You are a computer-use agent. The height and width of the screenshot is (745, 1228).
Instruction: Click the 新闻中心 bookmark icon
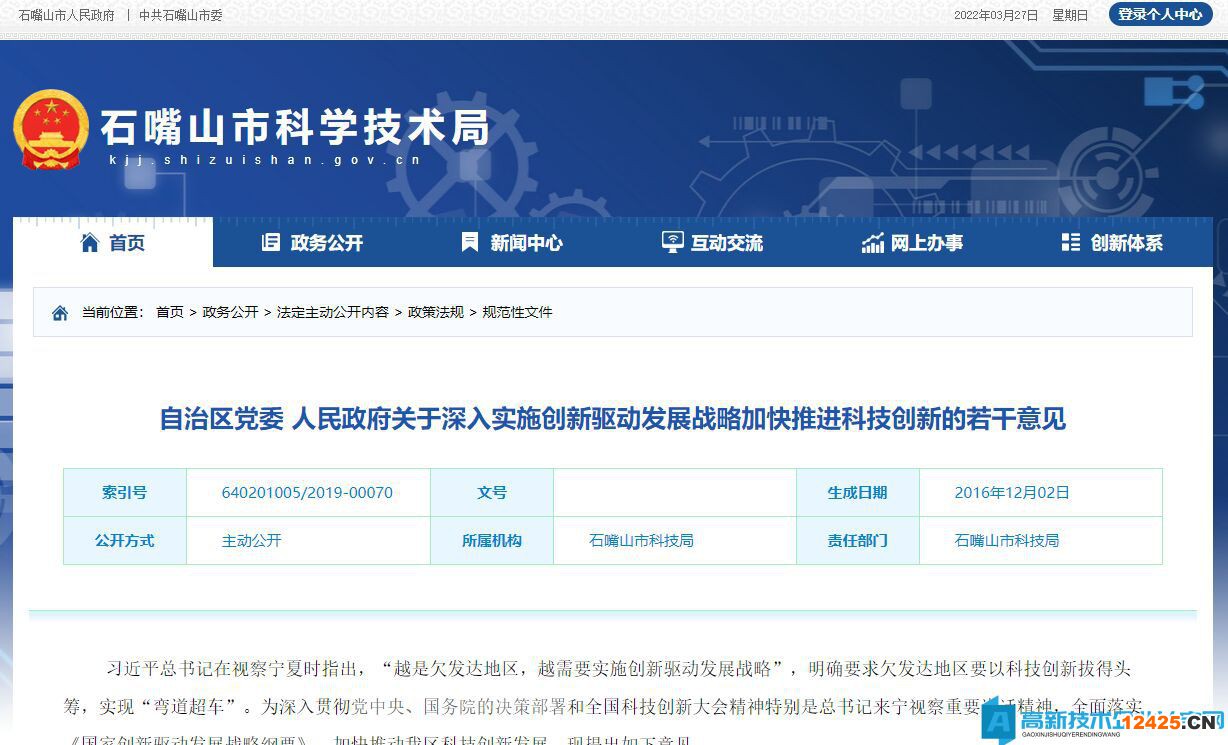click(x=470, y=242)
